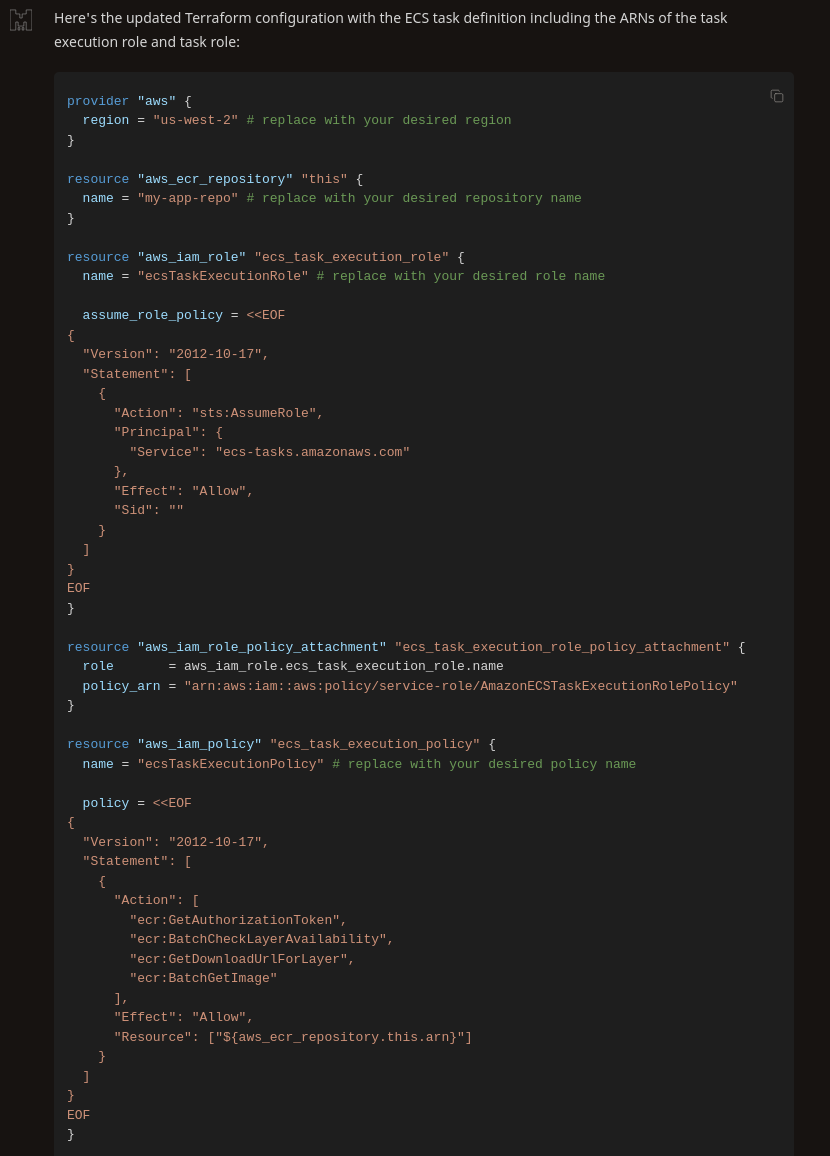Click the "ecsTaskExecutionPolicy" name string

tap(231, 765)
